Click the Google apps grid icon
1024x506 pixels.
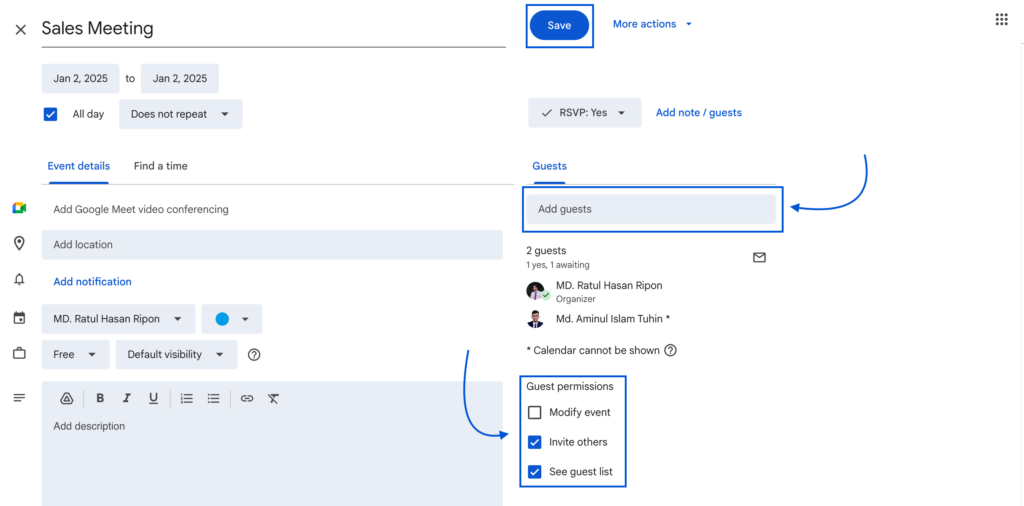pyautogui.click(x=1001, y=20)
